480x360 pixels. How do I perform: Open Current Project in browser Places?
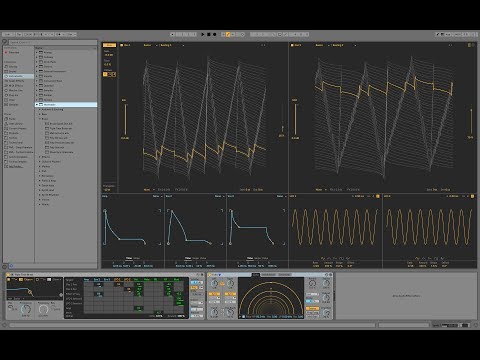[17, 128]
